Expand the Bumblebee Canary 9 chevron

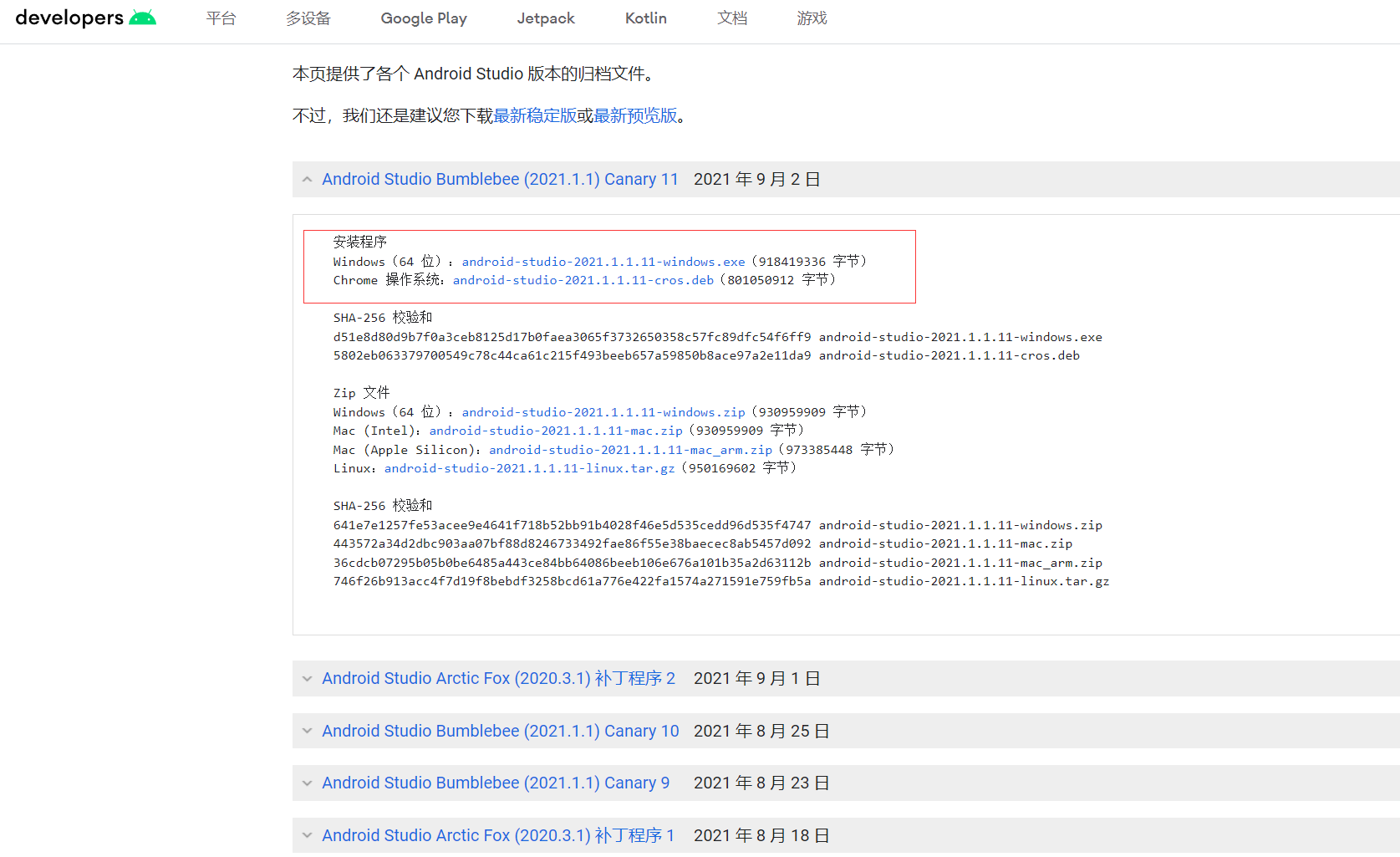coord(308,783)
